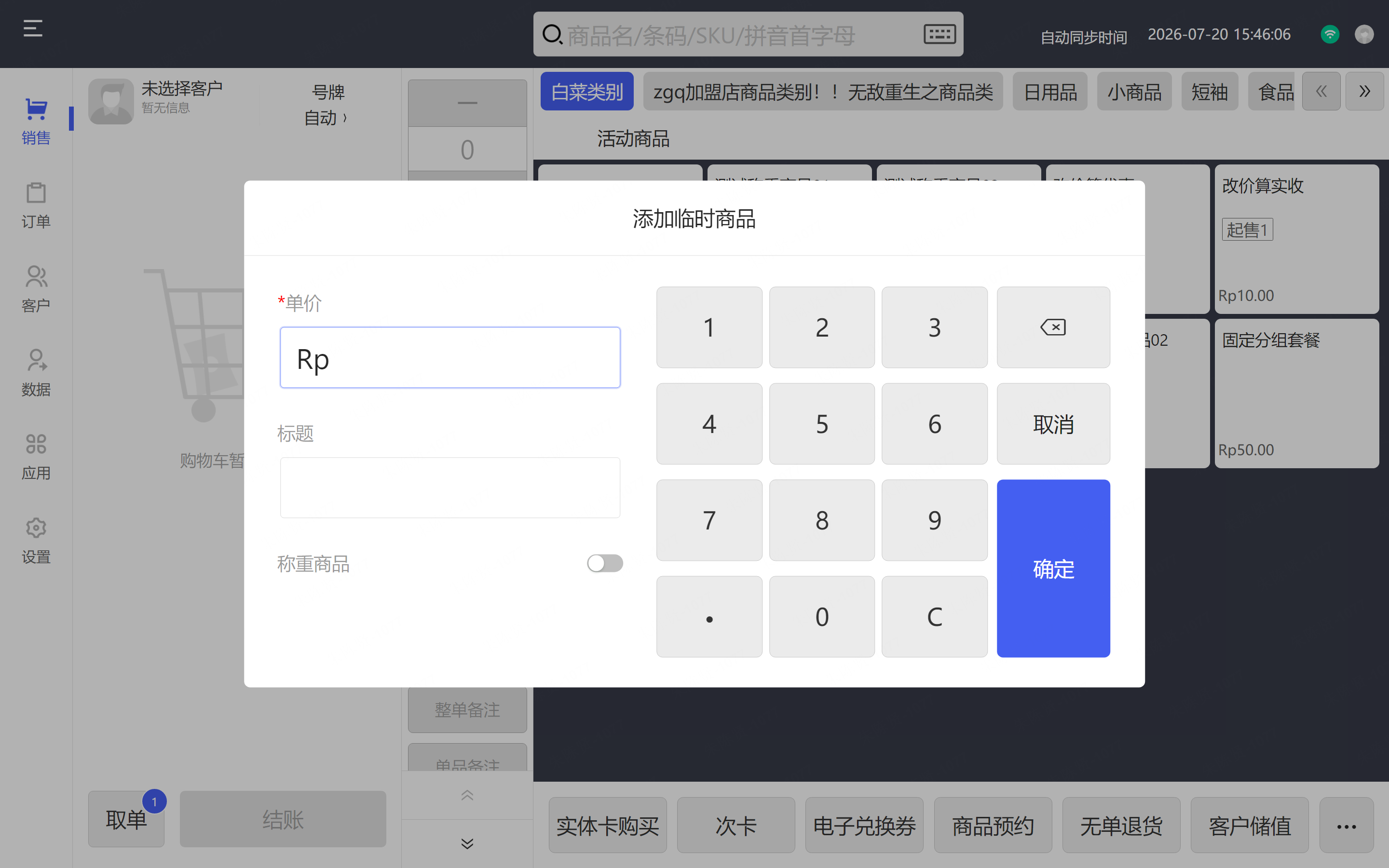This screenshot has width=1389, height=868.
Task: Tap keypad digit 9
Action: pyautogui.click(x=934, y=520)
